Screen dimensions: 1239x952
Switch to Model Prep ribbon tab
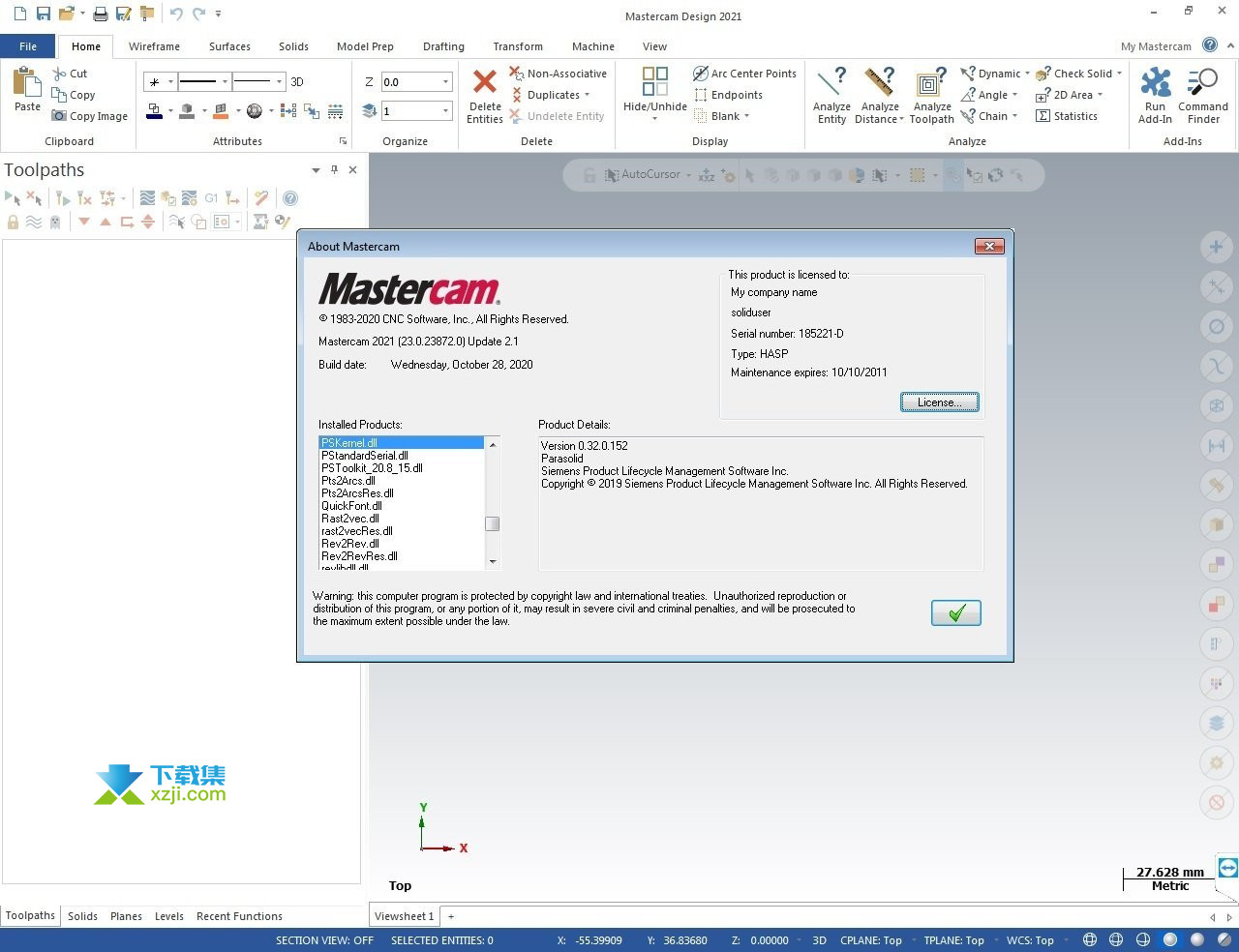pos(365,46)
